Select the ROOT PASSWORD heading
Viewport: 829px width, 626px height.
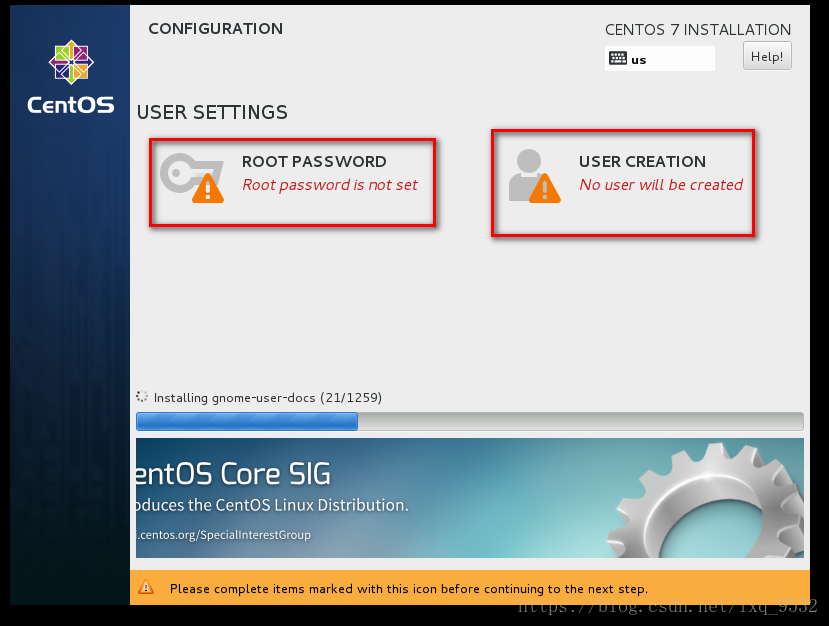(314, 161)
